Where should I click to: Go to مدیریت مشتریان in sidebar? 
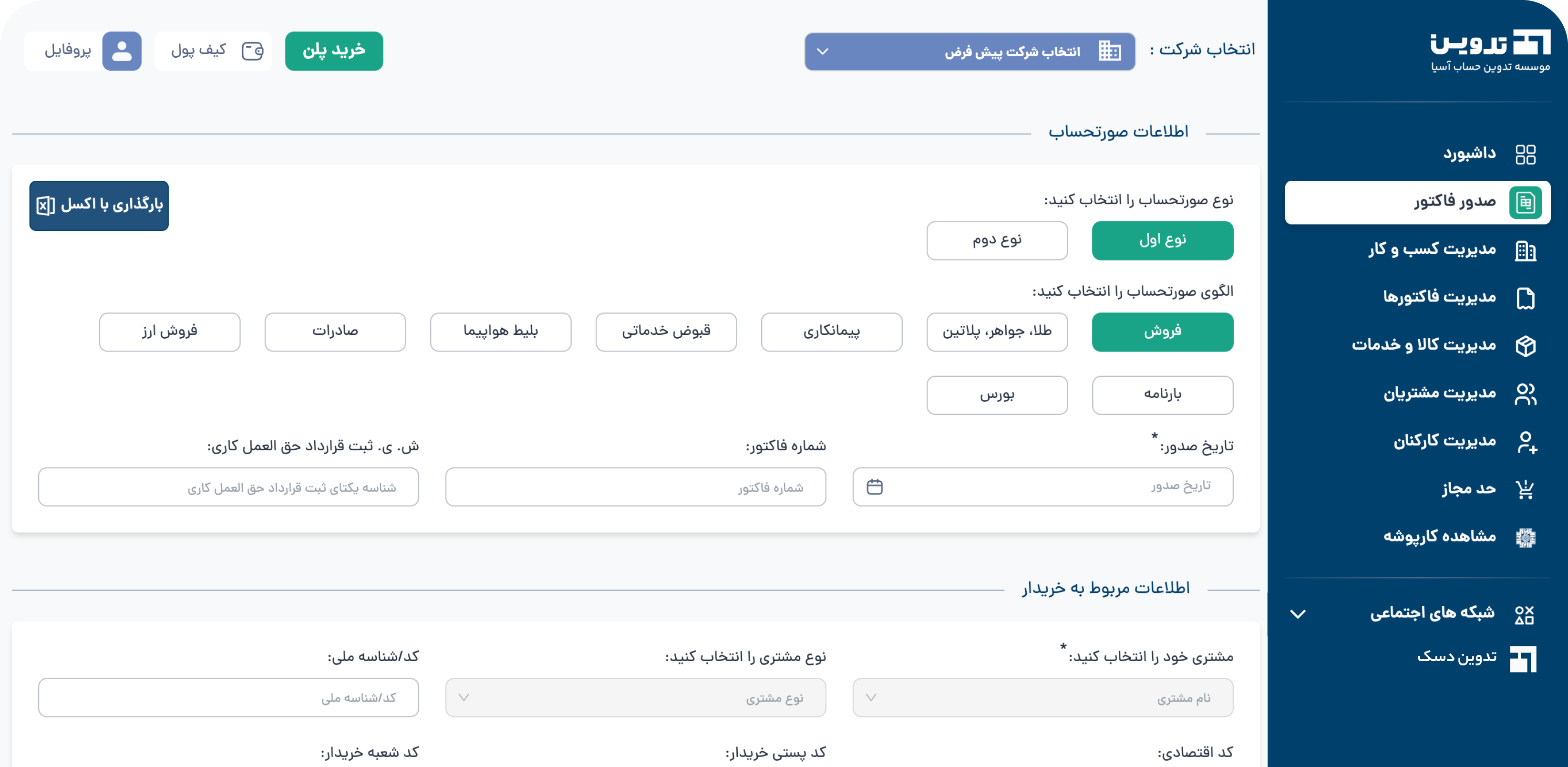point(1439,394)
